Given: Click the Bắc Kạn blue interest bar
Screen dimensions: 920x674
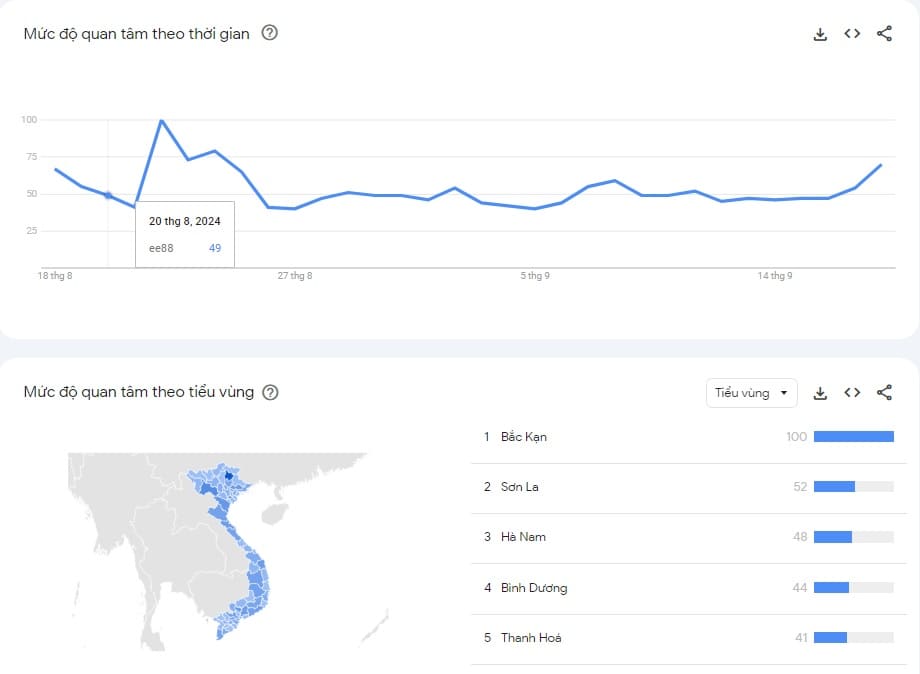Looking at the screenshot, I should coord(854,436).
